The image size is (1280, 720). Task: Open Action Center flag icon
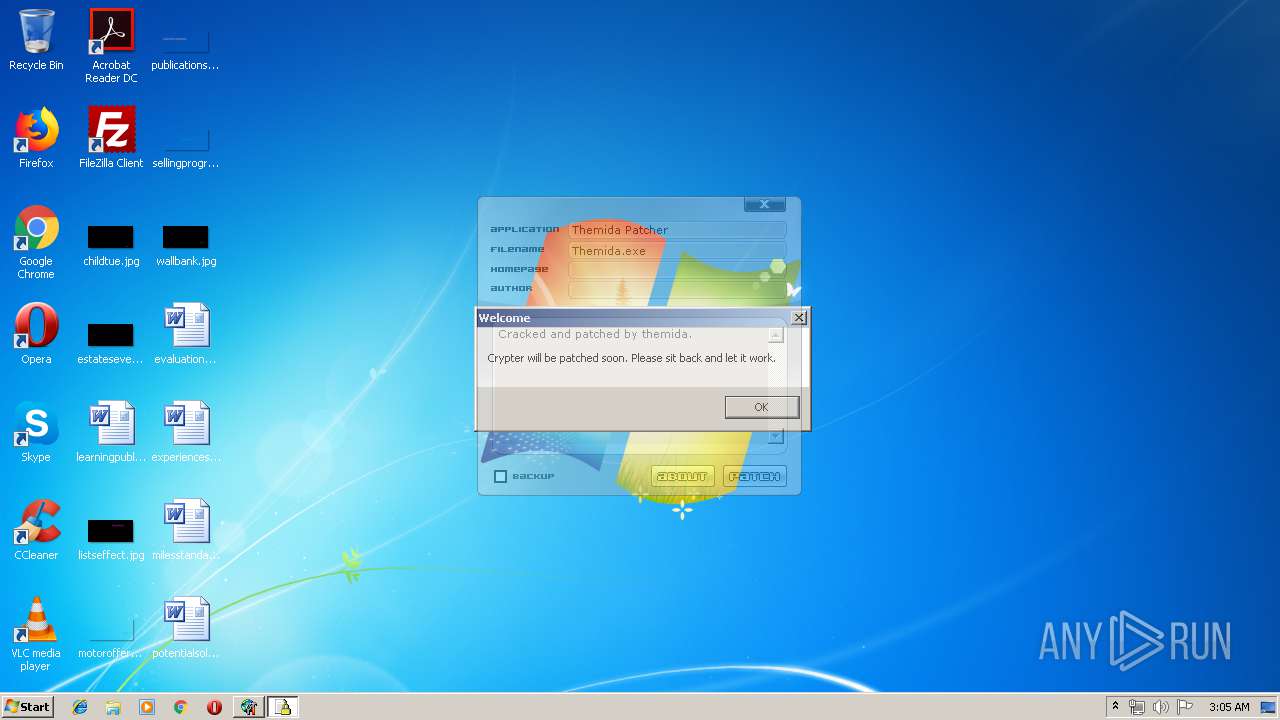pos(1185,707)
